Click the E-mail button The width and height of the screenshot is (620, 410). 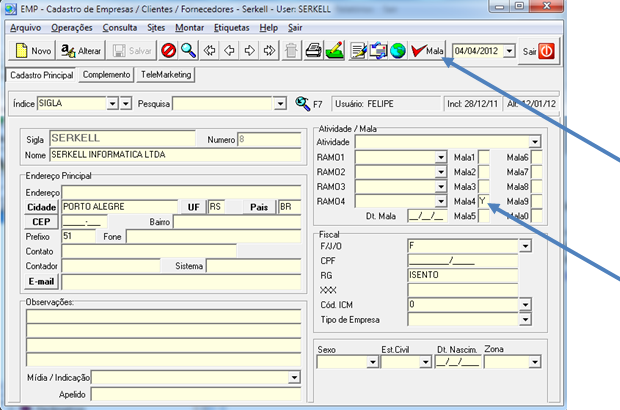pos(42,282)
